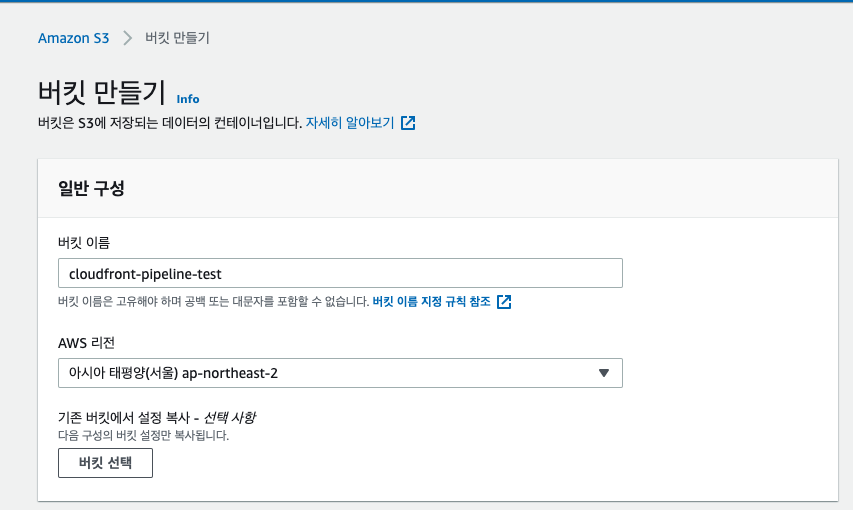Click the AWS 리전 field label
This screenshot has height=510, width=853.
click(86, 343)
